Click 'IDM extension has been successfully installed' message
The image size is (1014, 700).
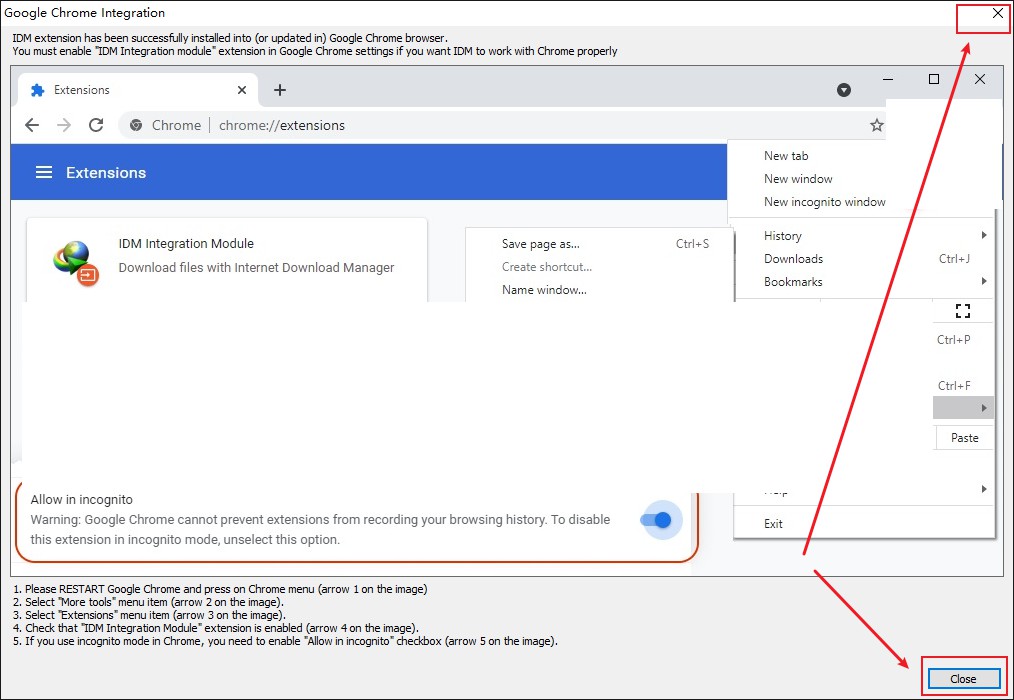[230, 38]
